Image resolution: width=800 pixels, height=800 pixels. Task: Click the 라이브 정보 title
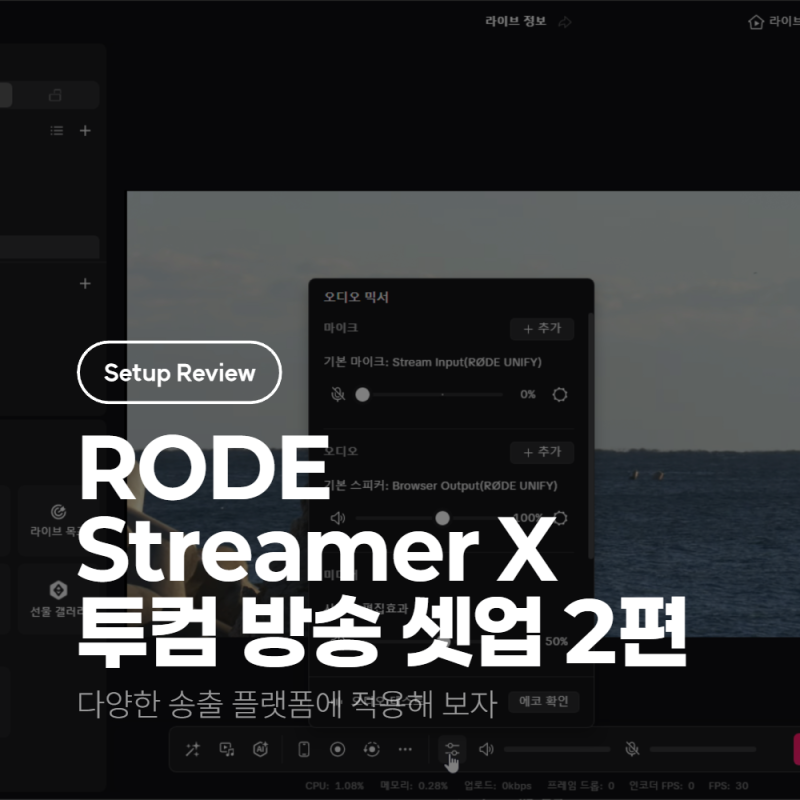(x=515, y=21)
